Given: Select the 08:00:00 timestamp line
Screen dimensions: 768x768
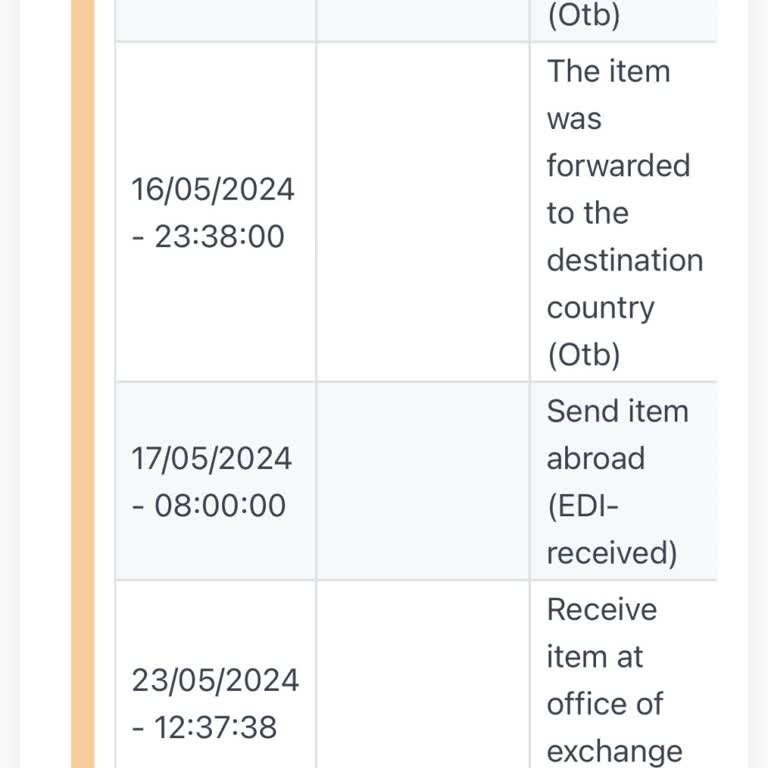Looking at the screenshot, I should pos(209,505).
